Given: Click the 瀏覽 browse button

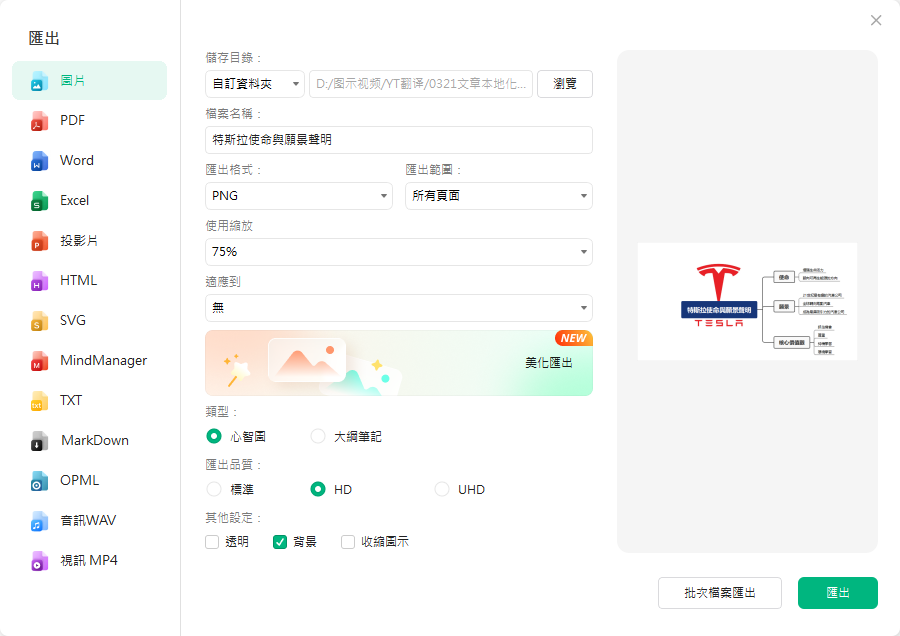Looking at the screenshot, I should click(565, 84).
